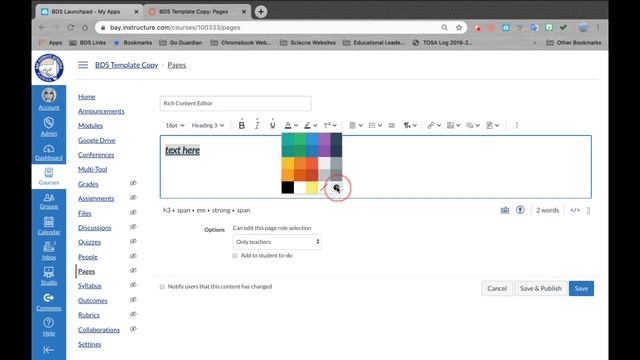This screenshot has width=640, height=360.
Task: Click the bullet list icon
Action: tap(372, 125)
